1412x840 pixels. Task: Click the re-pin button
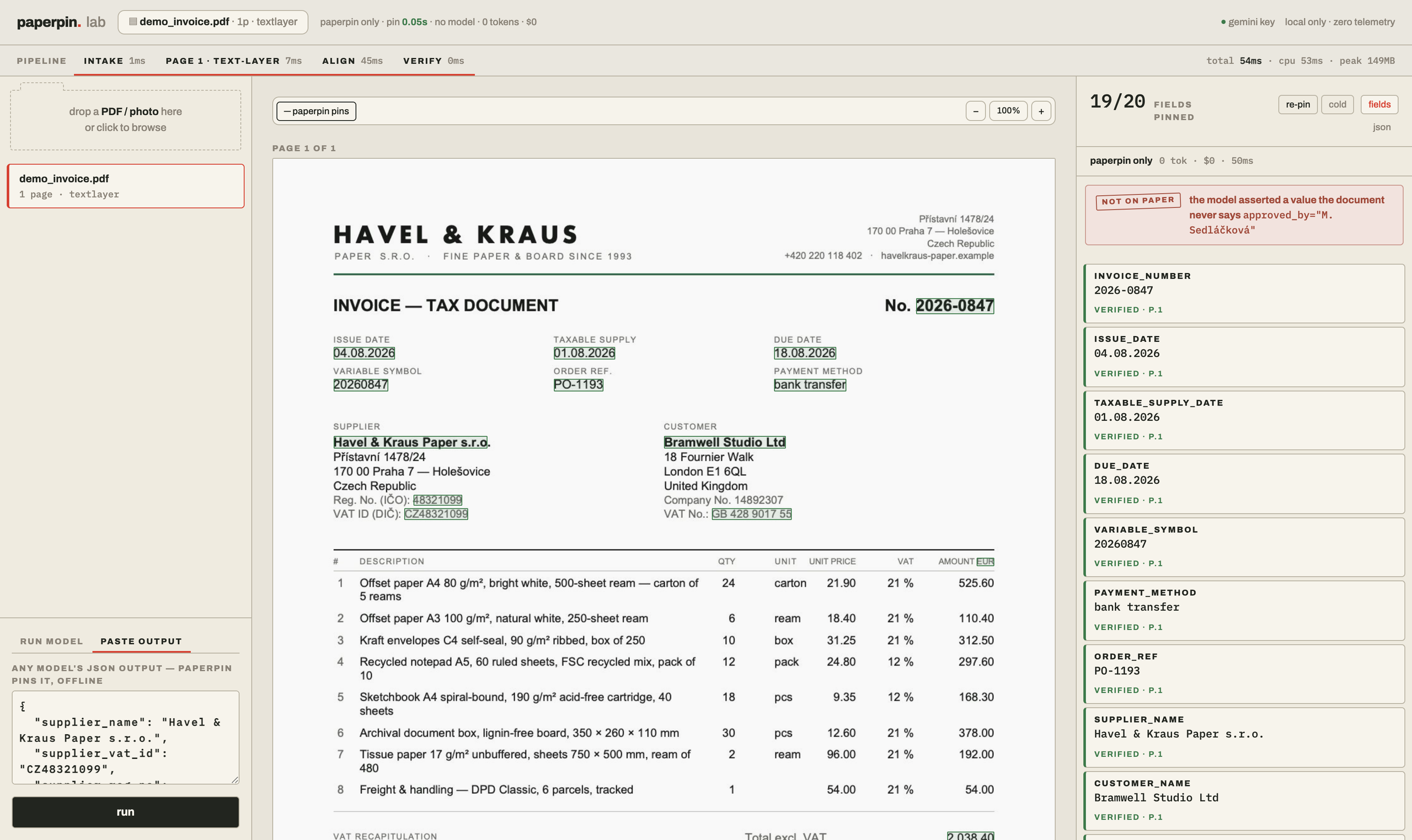[1297, 104]
